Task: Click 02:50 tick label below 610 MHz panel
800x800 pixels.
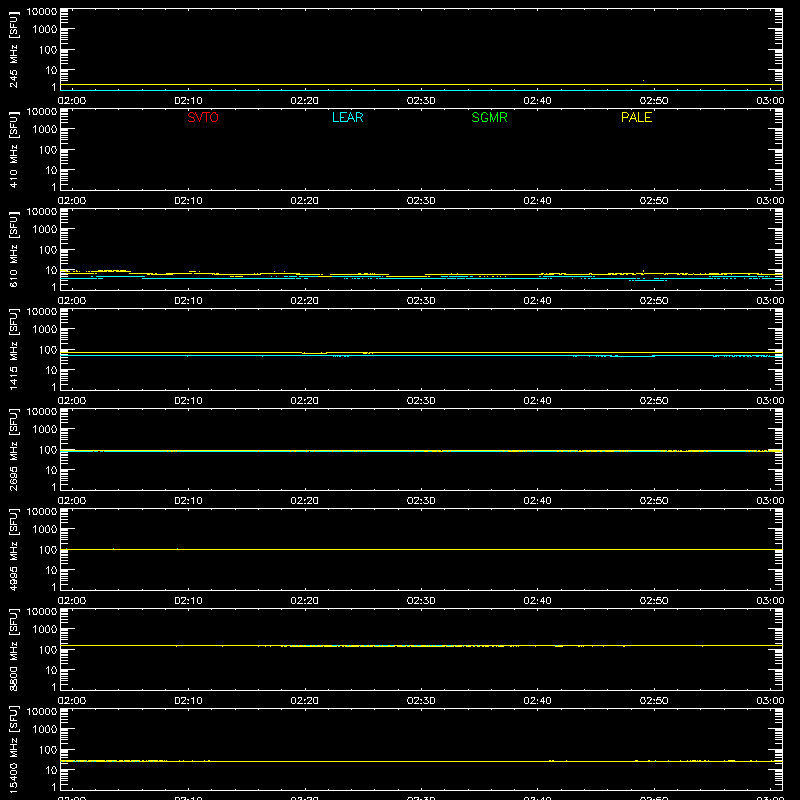Action: [654, 301]
